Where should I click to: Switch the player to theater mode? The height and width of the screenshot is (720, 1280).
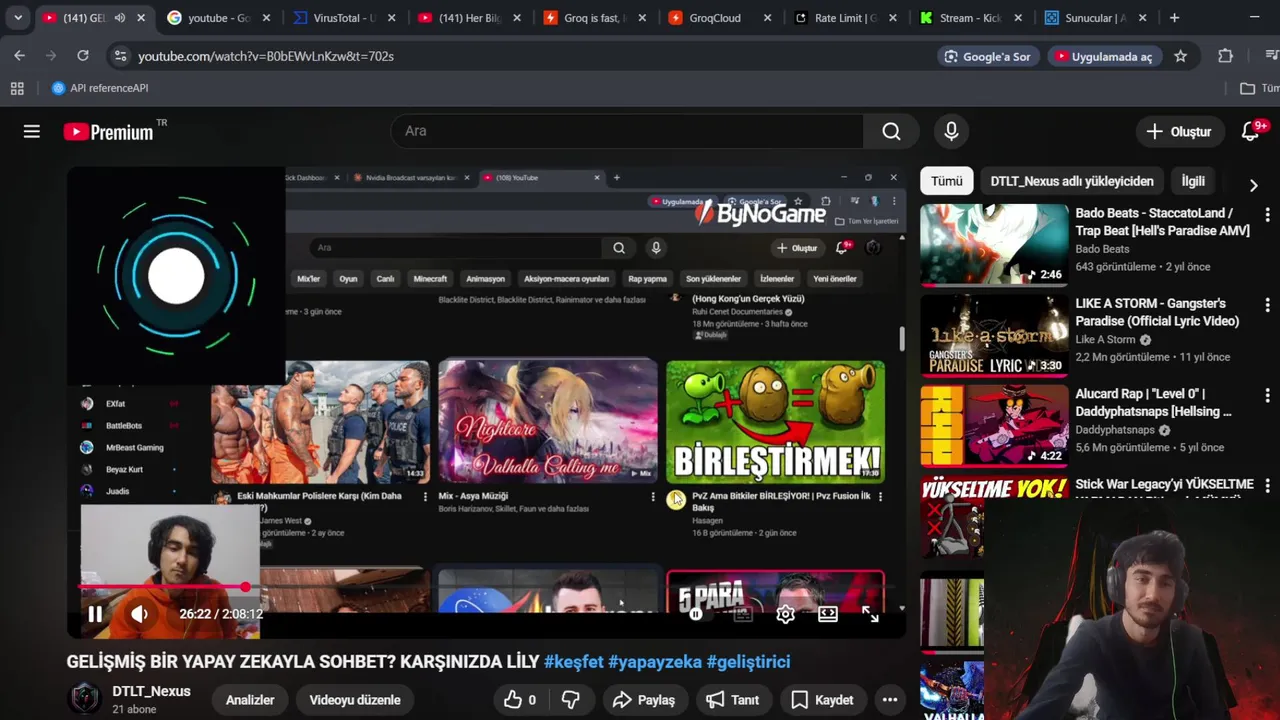(828, 614)
